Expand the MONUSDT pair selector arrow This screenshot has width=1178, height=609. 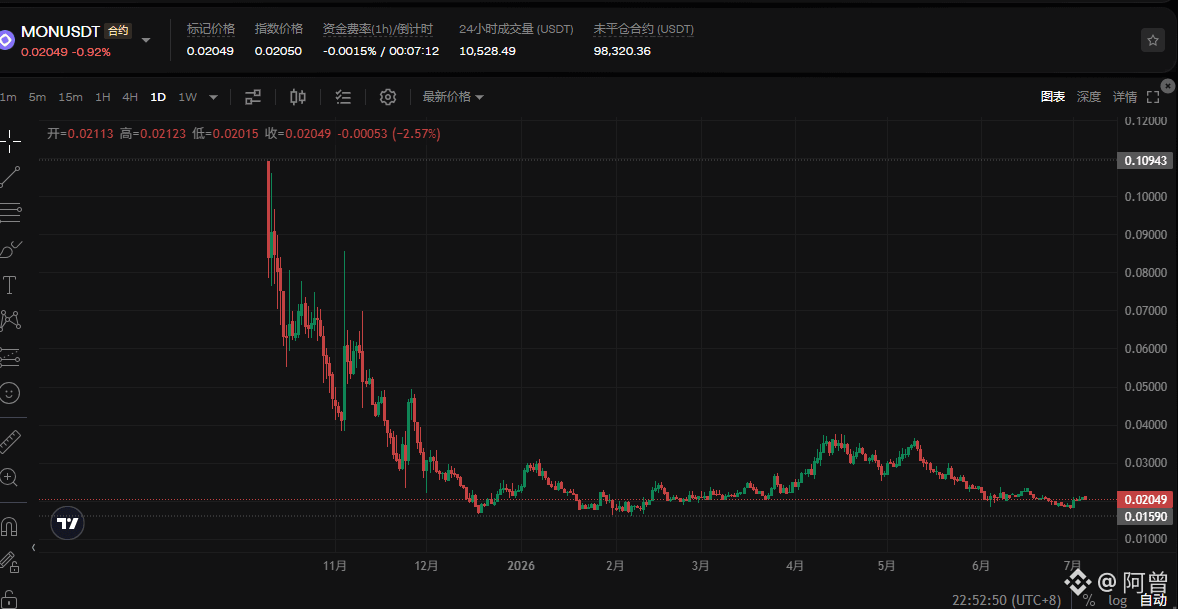tap(146, 40)
